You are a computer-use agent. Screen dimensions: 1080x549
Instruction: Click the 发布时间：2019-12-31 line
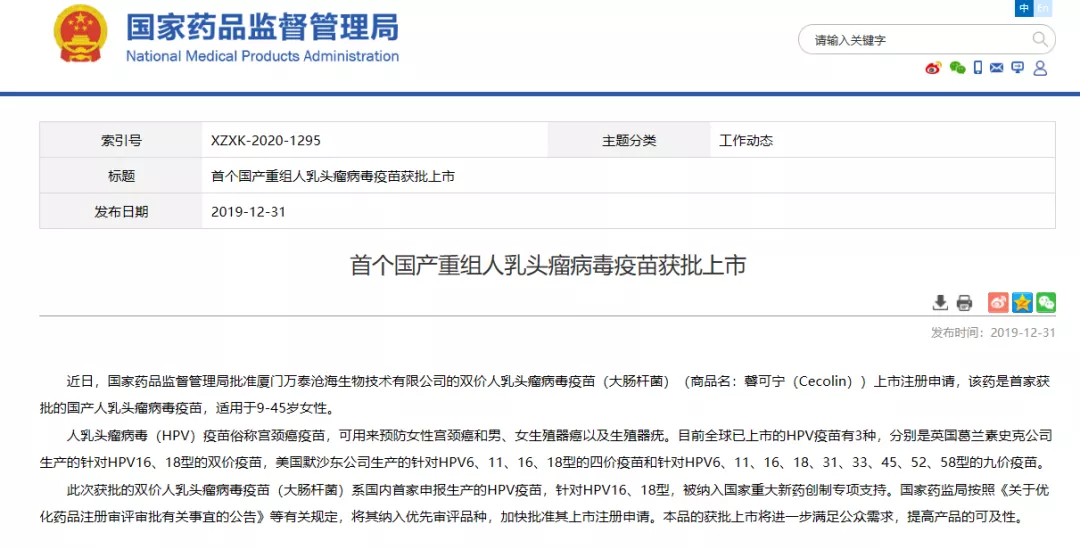pos(993,333)
